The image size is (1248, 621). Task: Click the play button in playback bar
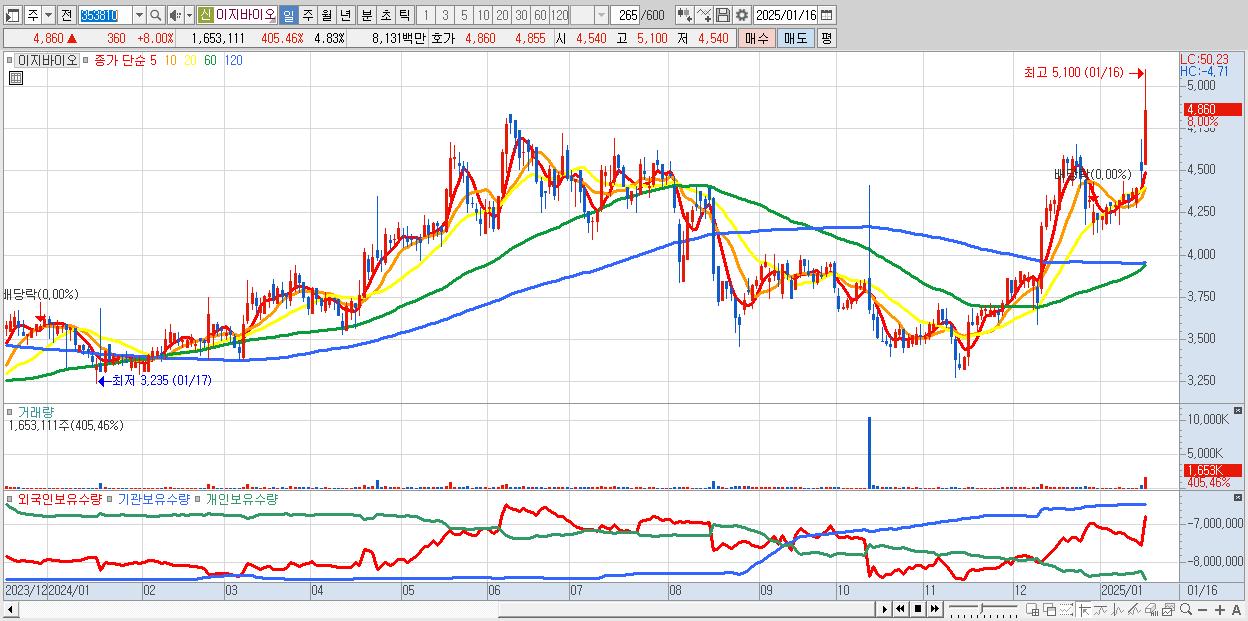coord(884,609)
